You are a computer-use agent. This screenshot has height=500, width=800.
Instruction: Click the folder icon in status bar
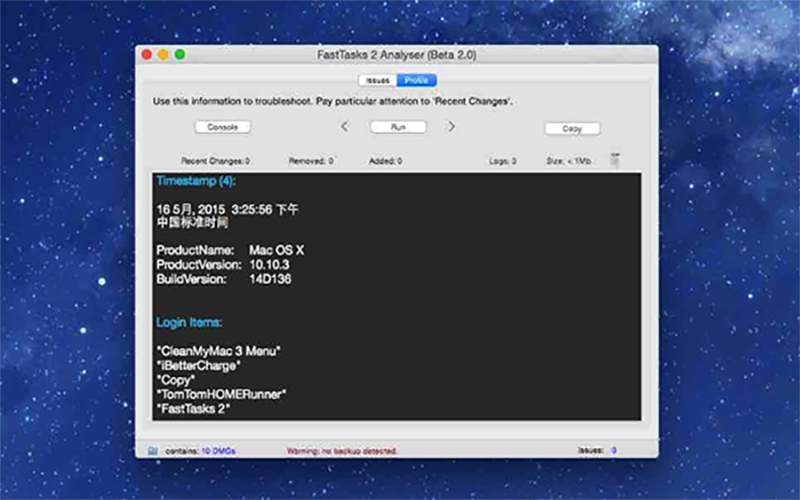[153, 451]
